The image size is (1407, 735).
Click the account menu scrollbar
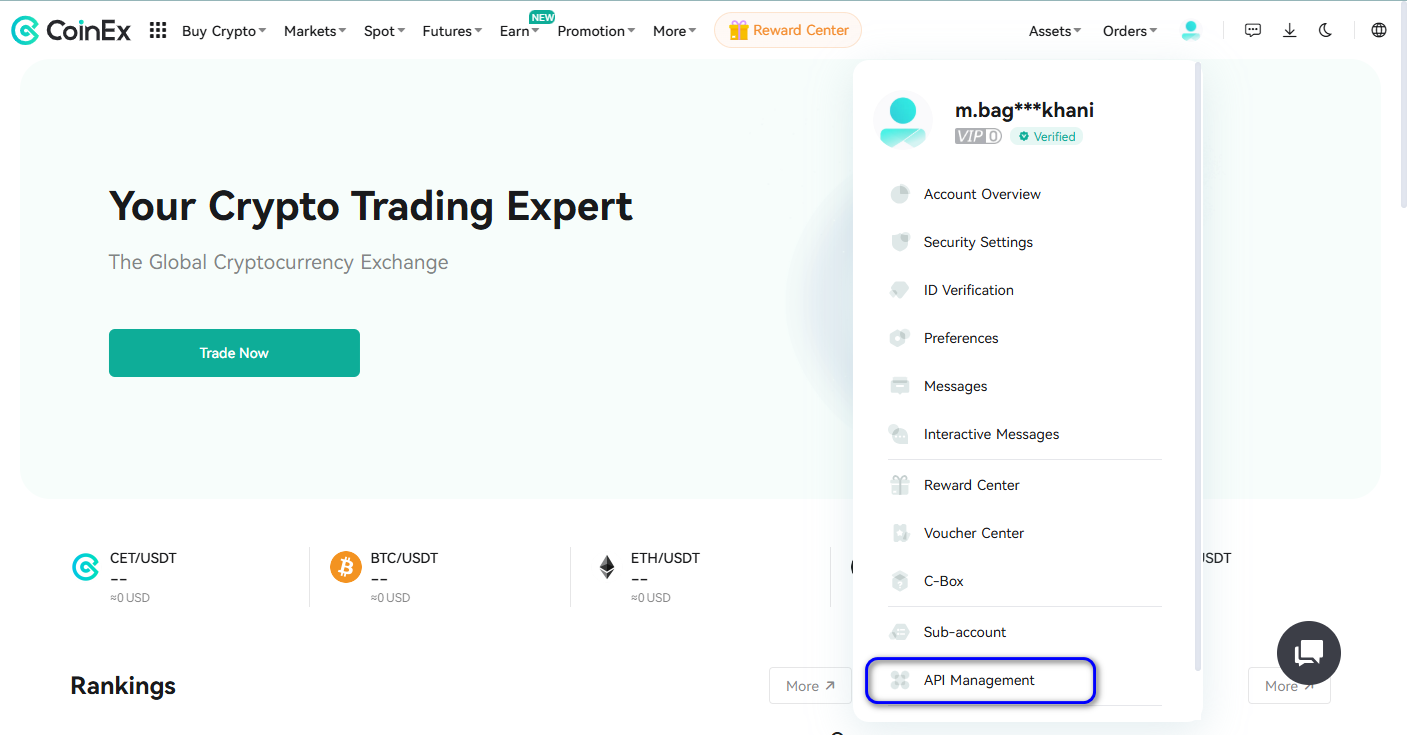(x=1197, y=360)
